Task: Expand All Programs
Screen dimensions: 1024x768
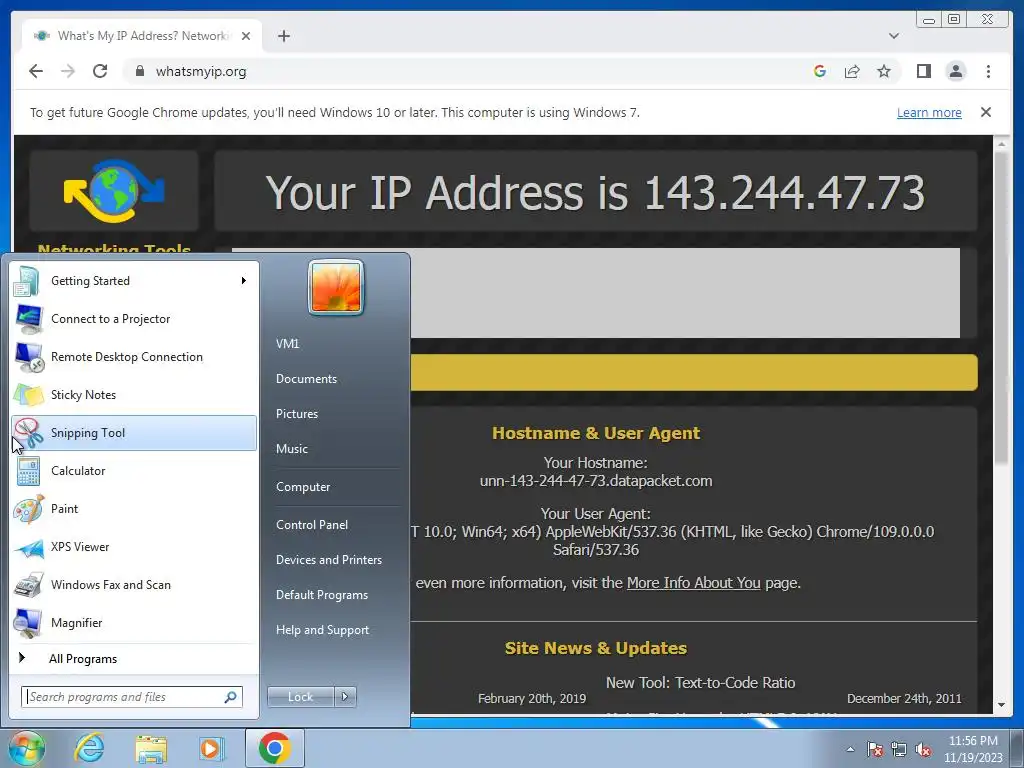Action: pyautogui.click(x=134, y=659)
